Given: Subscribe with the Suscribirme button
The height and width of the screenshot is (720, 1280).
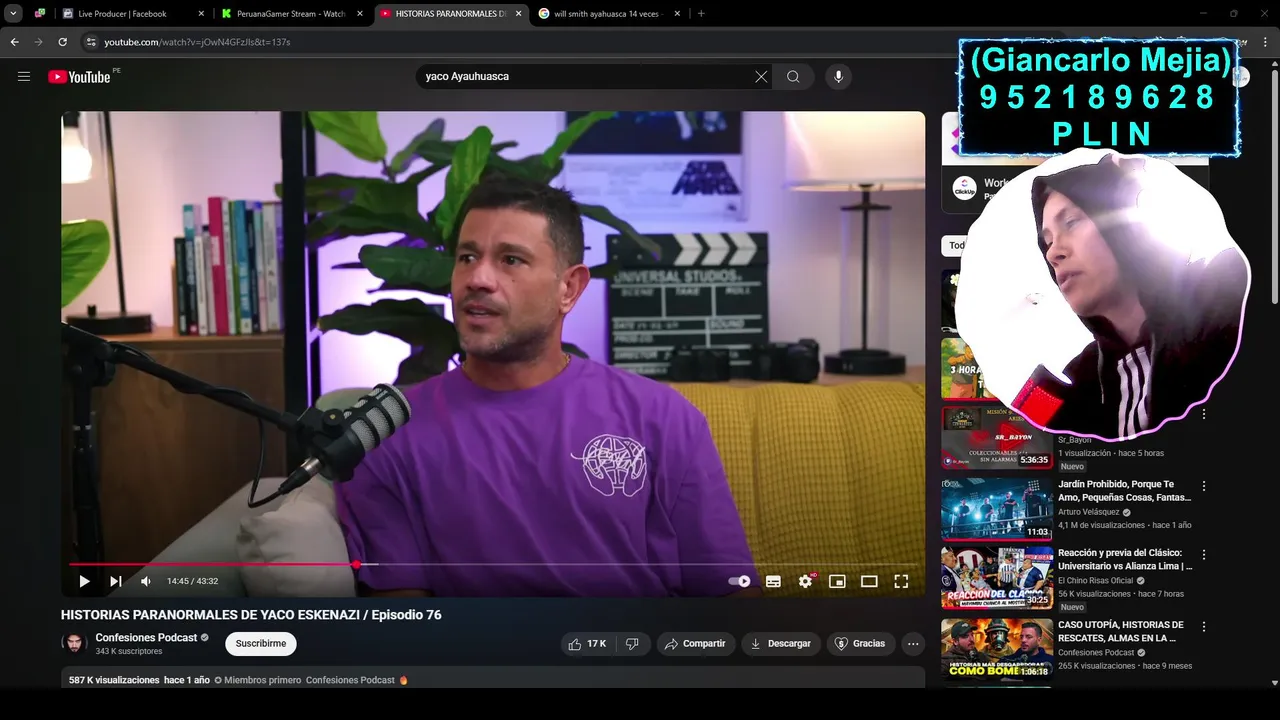Looking at the screenshot, I should pyautogui.click(x=261, y=644).
